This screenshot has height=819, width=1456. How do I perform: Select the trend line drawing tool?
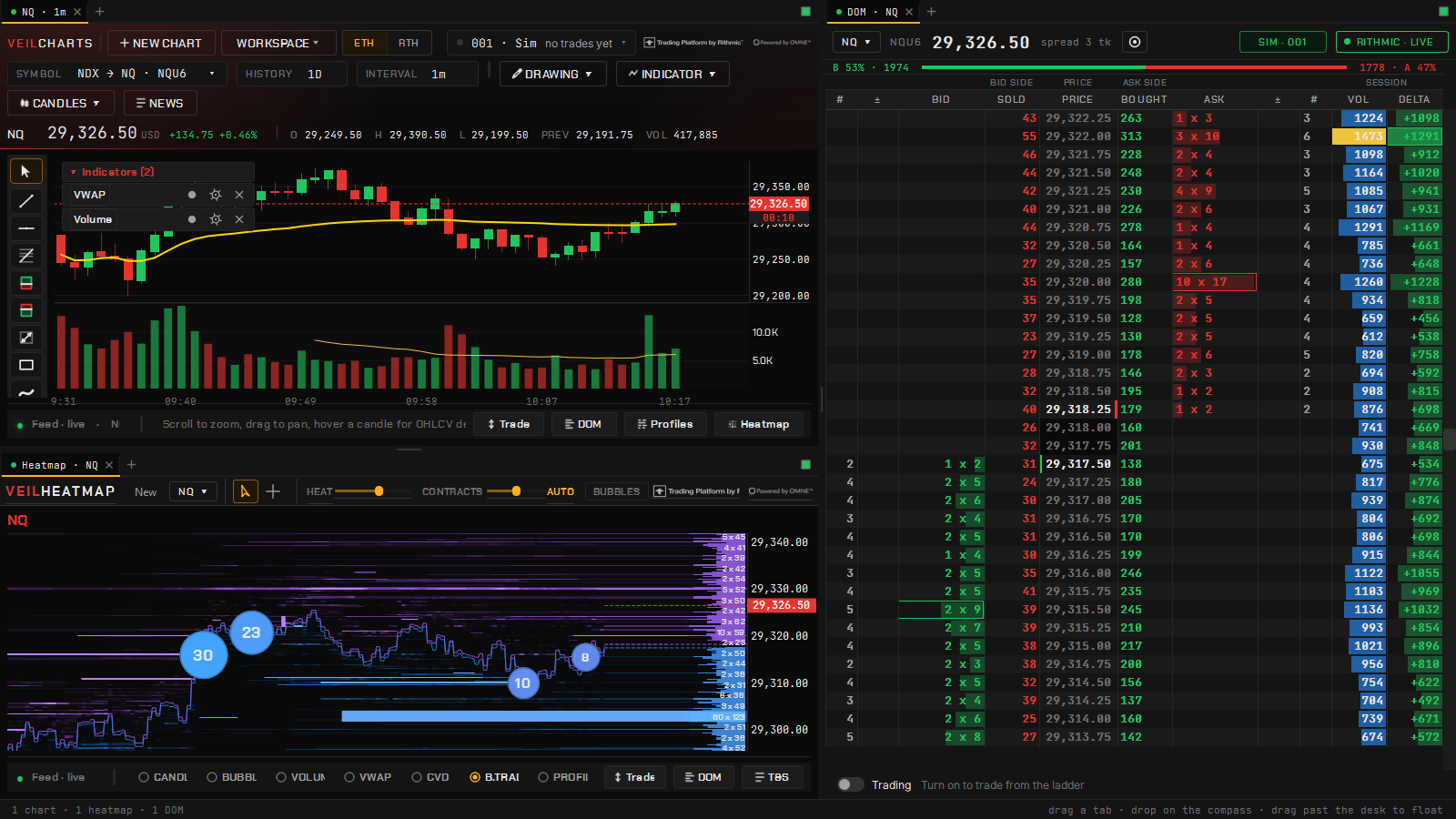[x=25, y=201]
